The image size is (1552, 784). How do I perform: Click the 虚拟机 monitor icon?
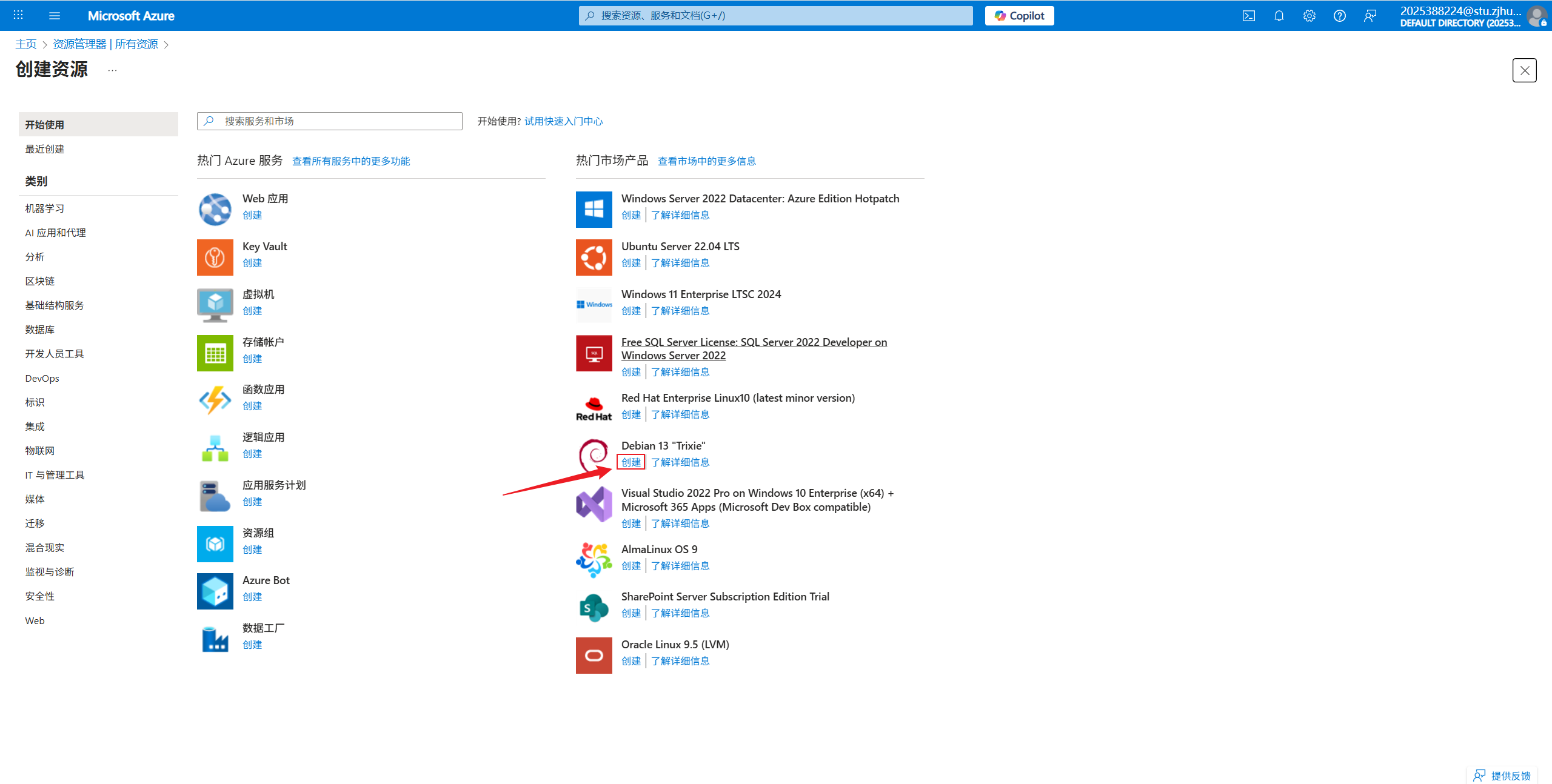coord(215,305)
